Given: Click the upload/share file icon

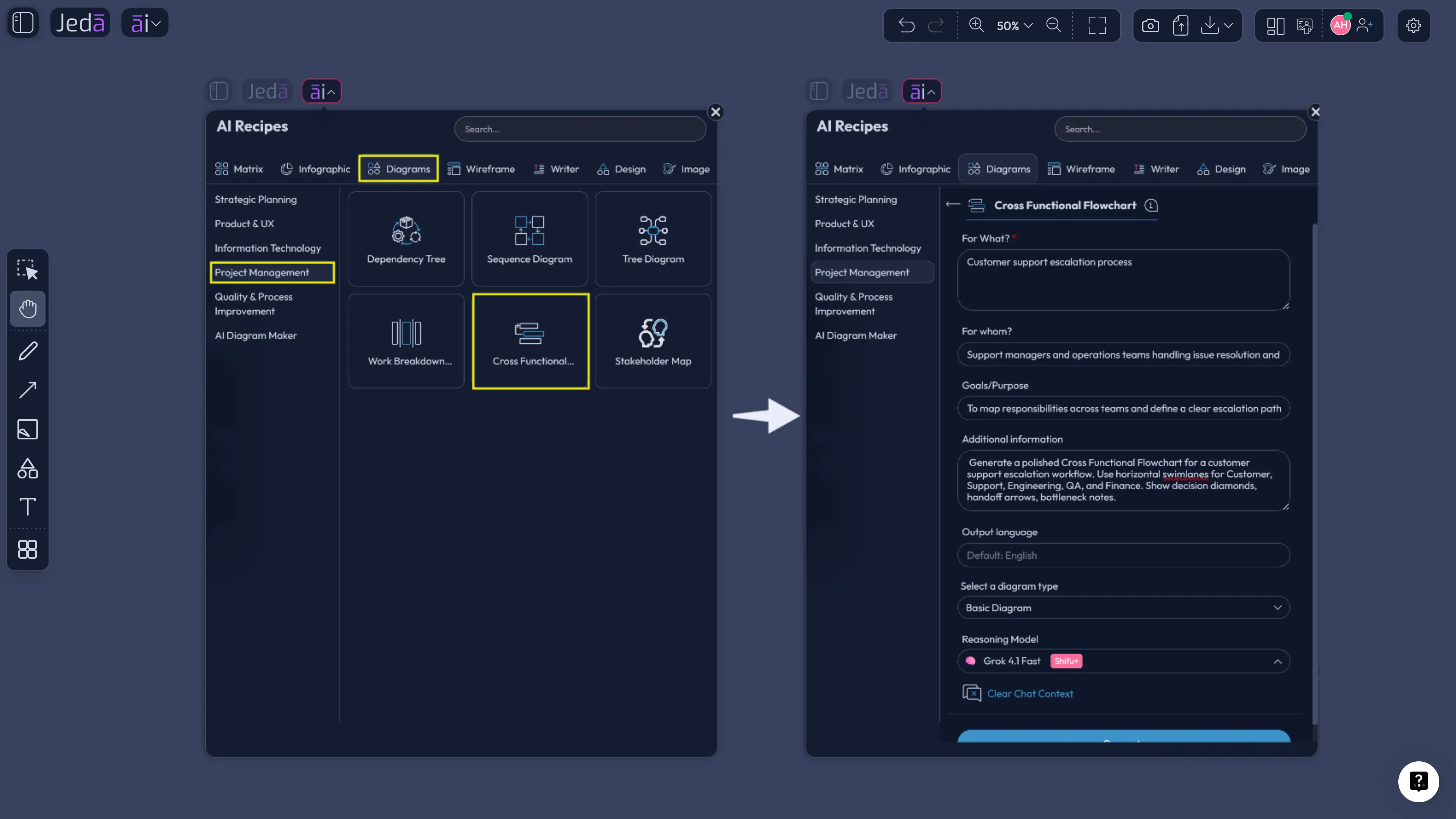Looking at the screenshot, I should (x=1180, y=25).
